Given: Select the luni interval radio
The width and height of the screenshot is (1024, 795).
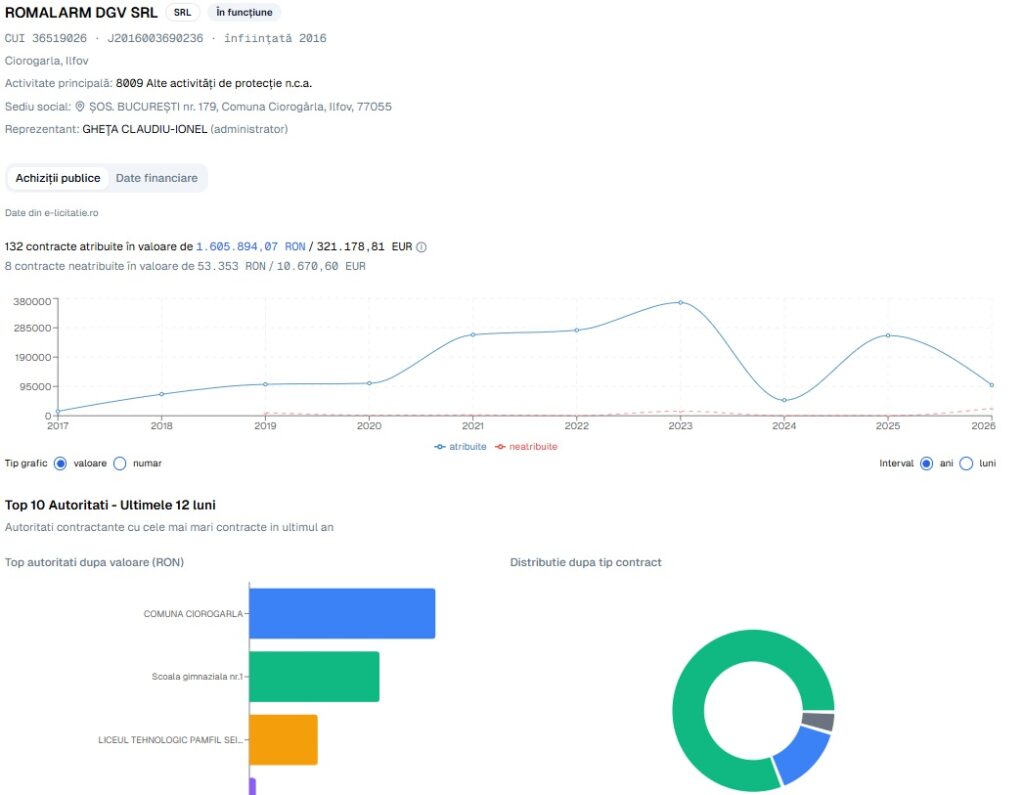Looking at the screenshot, I should (x=967, y=463).
